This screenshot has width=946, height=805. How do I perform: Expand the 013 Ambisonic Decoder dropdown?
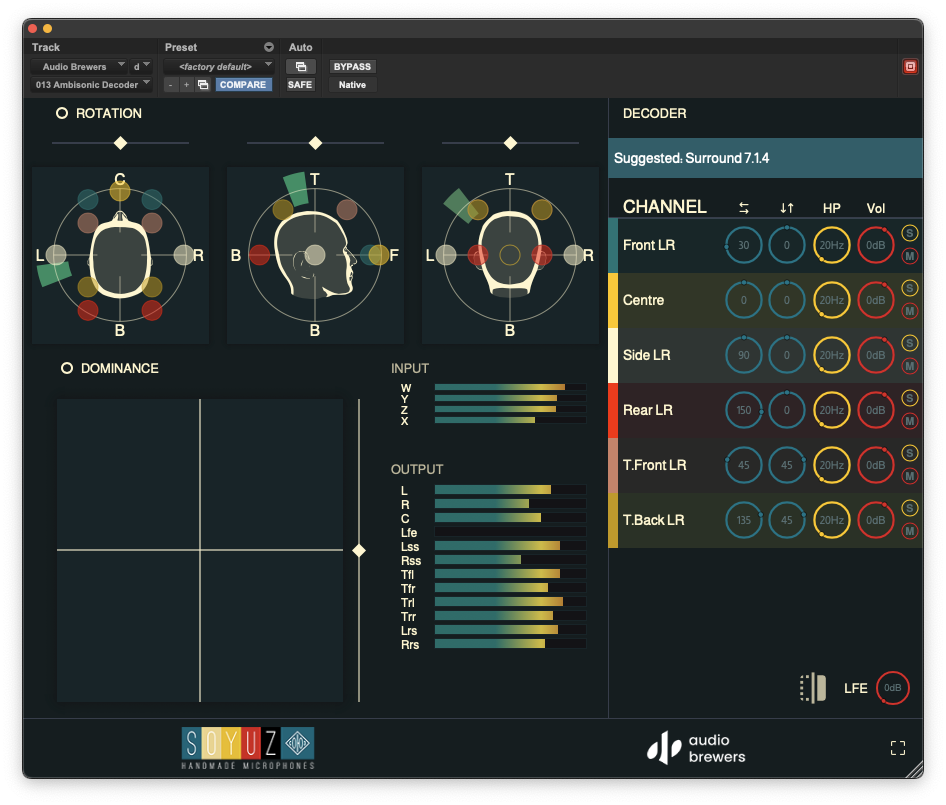[90, 84]
